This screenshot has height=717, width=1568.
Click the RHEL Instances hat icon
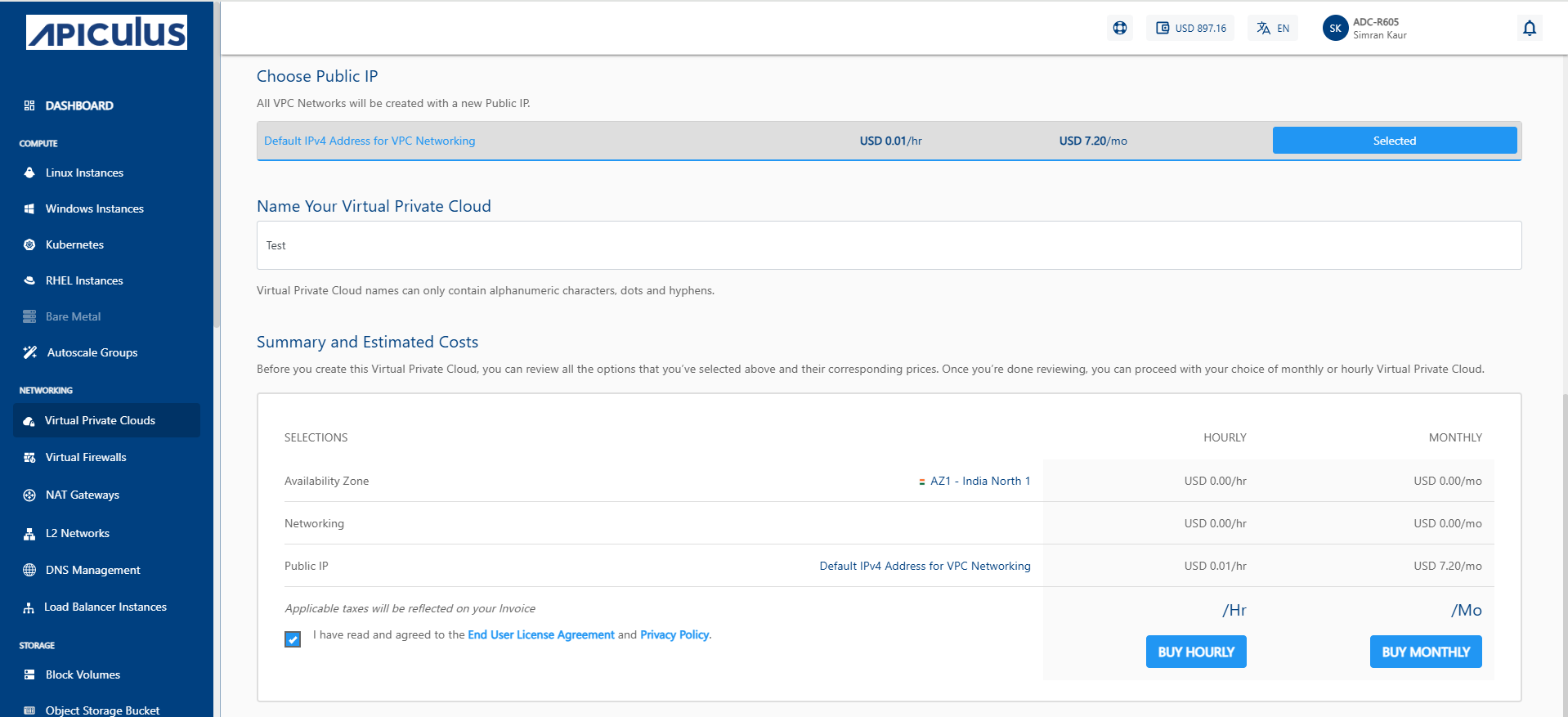(x=29, y=280)
